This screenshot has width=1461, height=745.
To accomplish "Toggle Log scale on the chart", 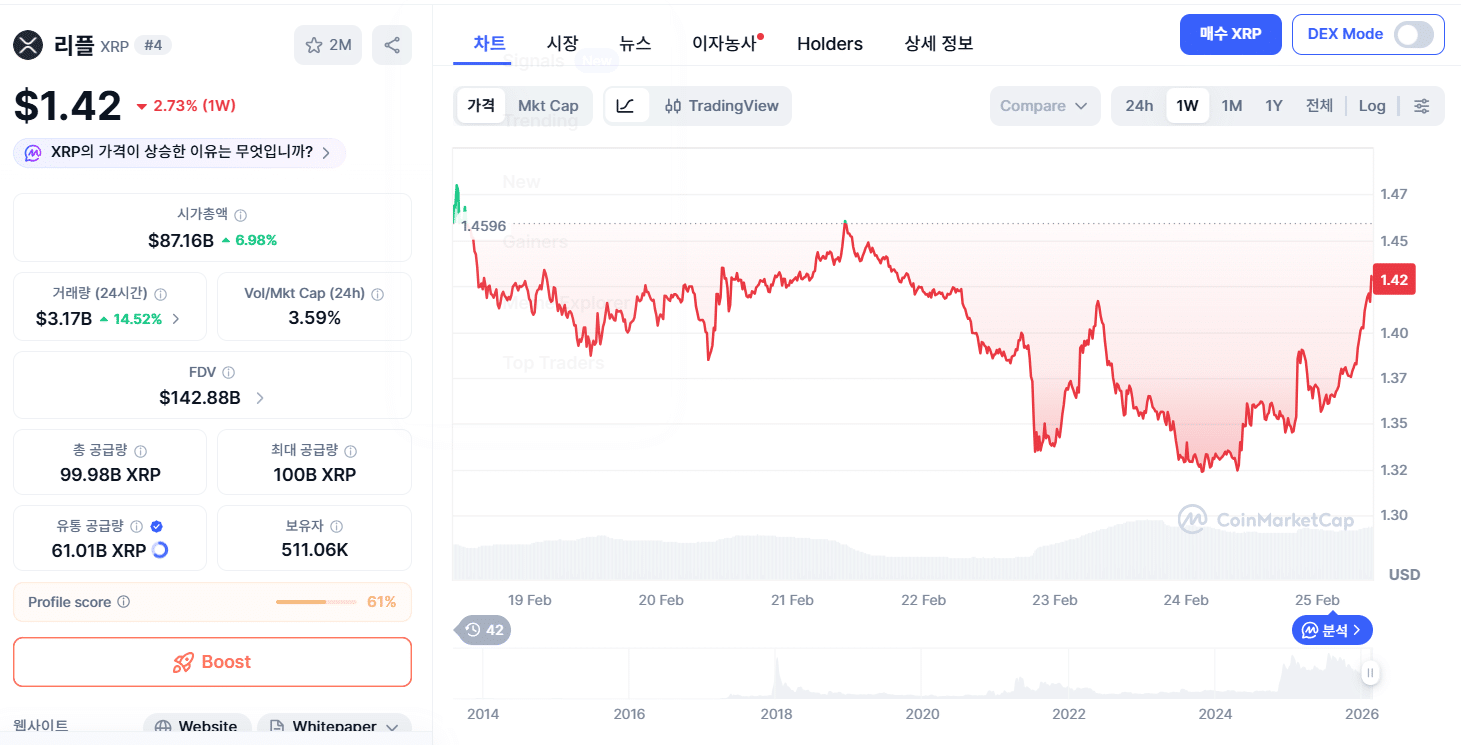I will pos(1372,106).
